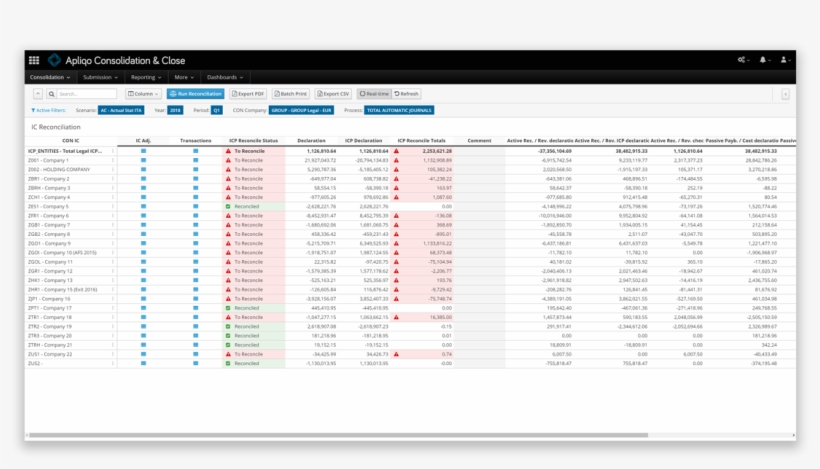The width and height of the screenshot is (820, 469).
Task: Click the search magnifier icon
Action: click(51, 94)
